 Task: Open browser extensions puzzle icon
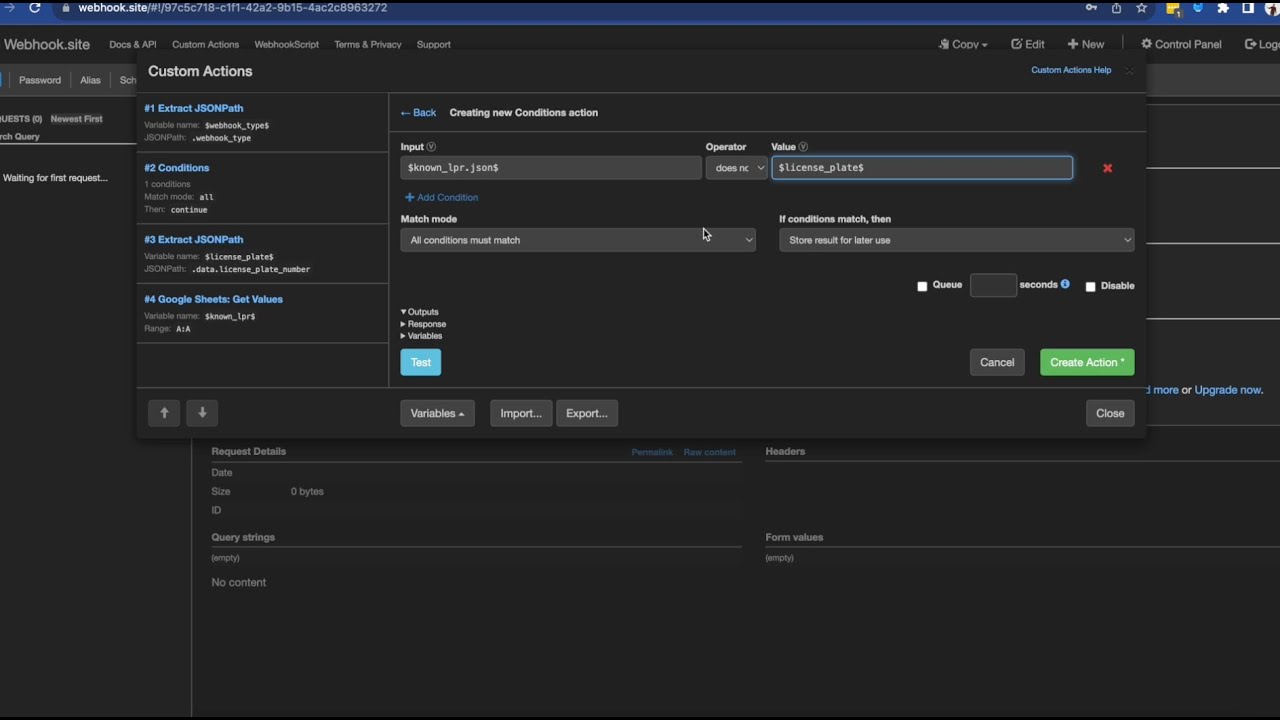(x=1223, y=8)
